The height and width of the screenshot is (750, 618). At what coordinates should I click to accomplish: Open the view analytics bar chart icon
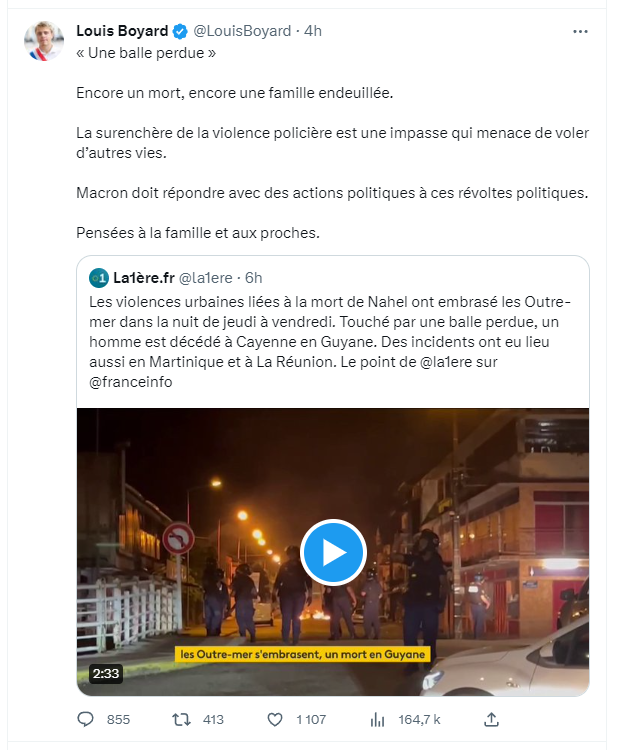pos(377,719)
